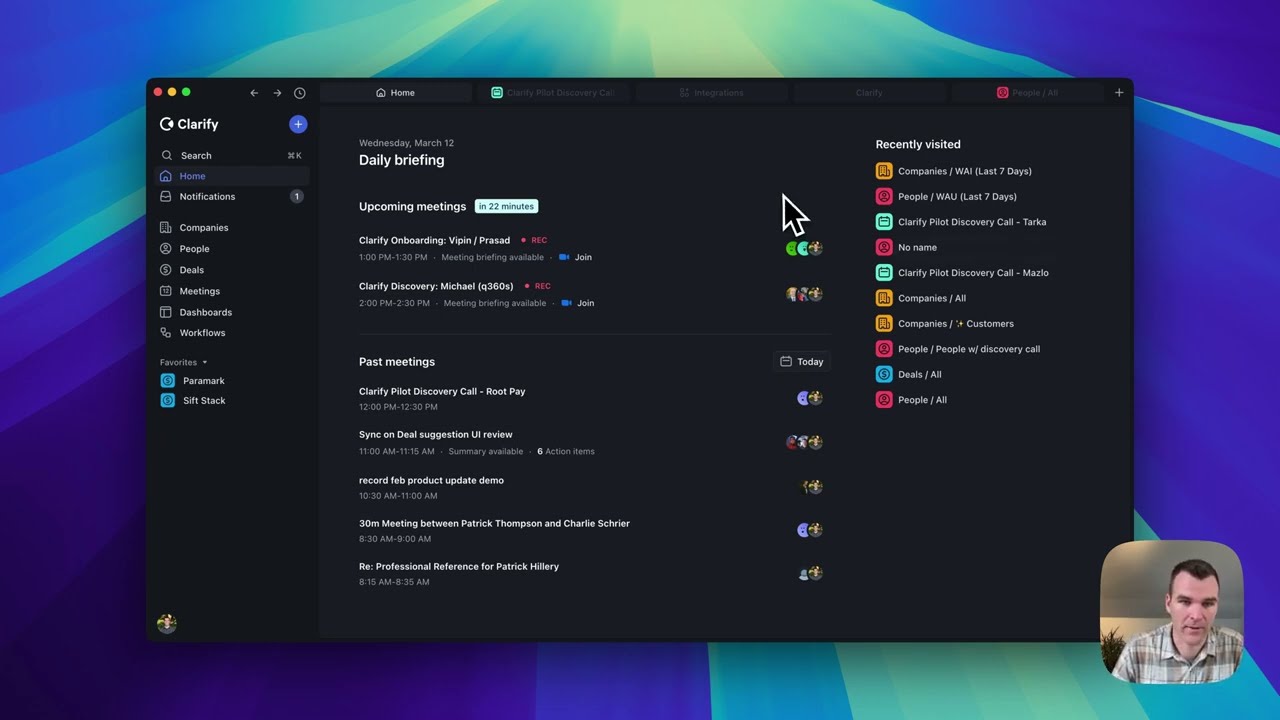
Task: Open Clarify Pilot Discovery Call - Root Pay
Action: (442, 392)
